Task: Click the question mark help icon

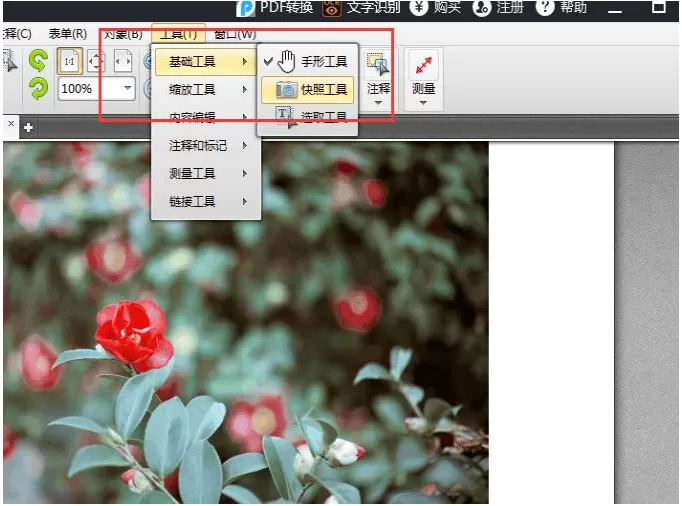Action: 545,7
